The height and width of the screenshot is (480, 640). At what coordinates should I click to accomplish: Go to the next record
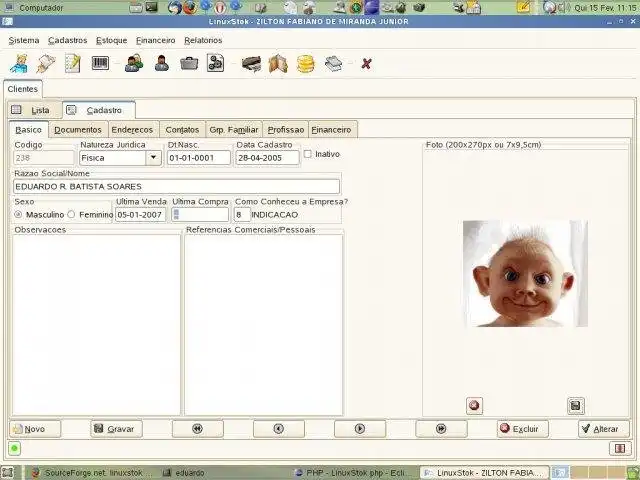click(360, 429)
